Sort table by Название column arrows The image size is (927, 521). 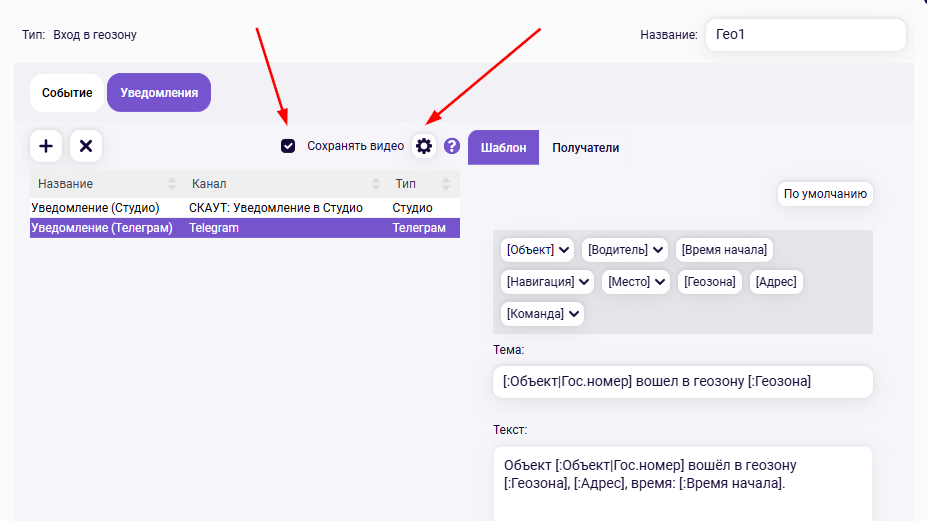pyautogui.click(x=171, y=184)
